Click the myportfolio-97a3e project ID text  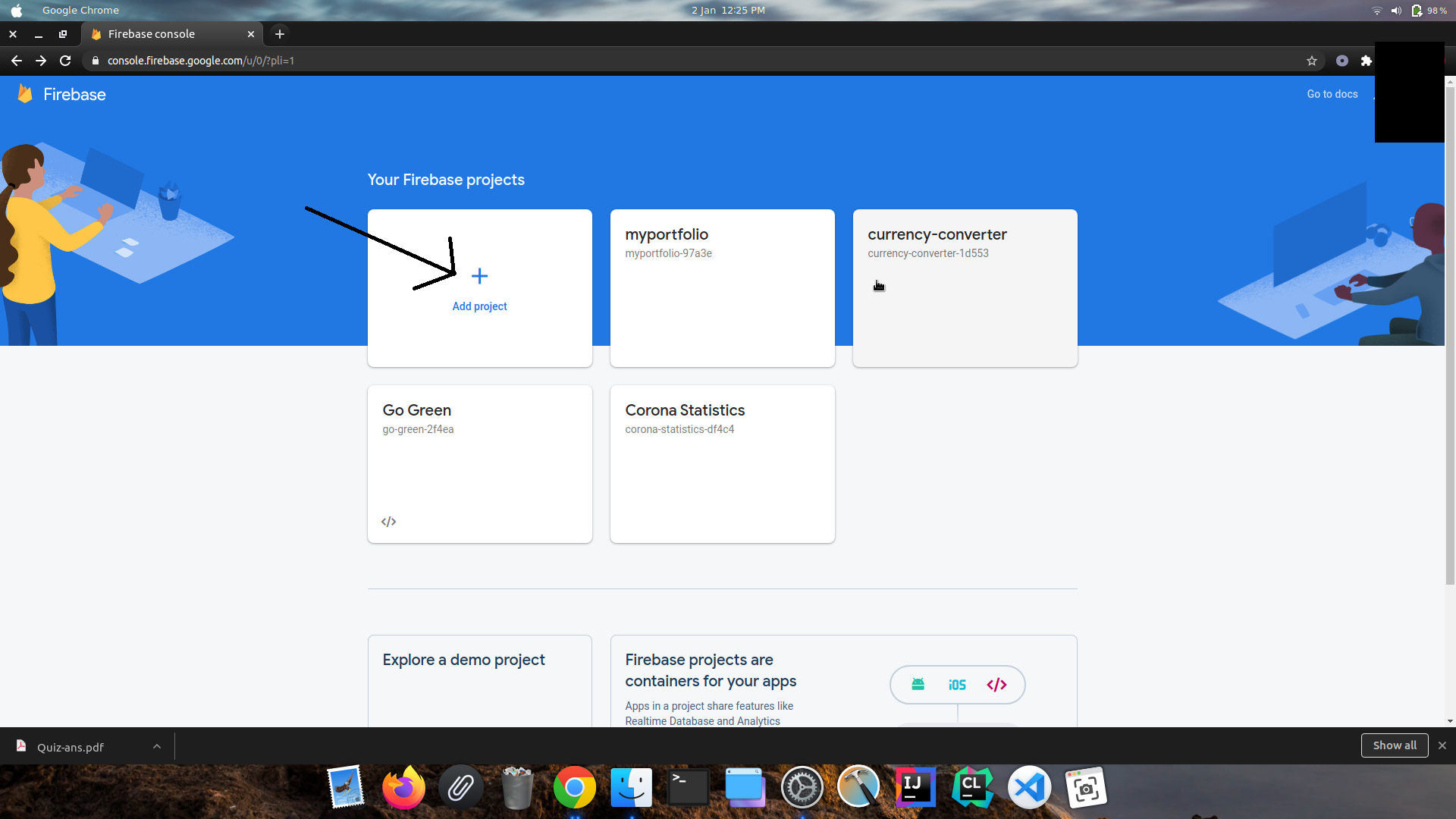coord(668,253)
